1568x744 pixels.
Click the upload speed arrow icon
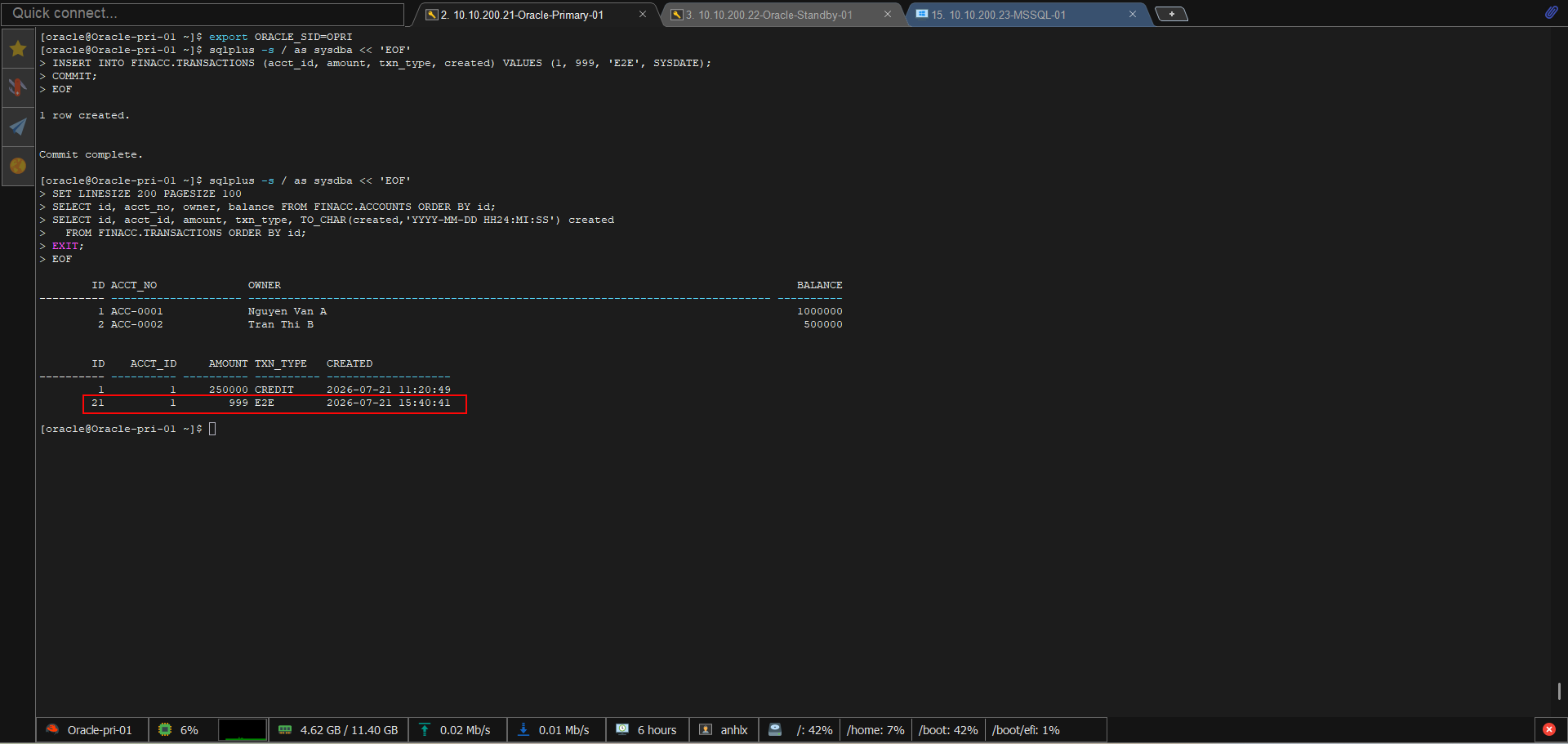pos(425,729)
